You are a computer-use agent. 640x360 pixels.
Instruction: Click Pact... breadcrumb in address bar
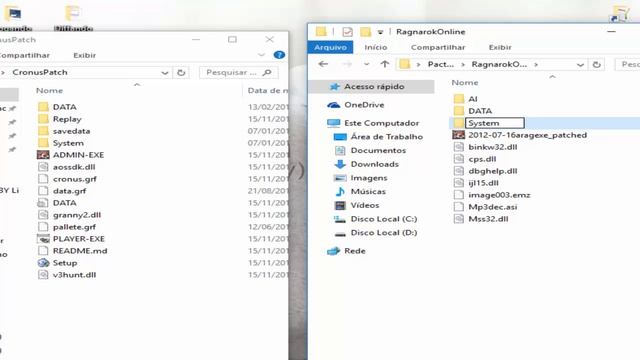[440, 64]
